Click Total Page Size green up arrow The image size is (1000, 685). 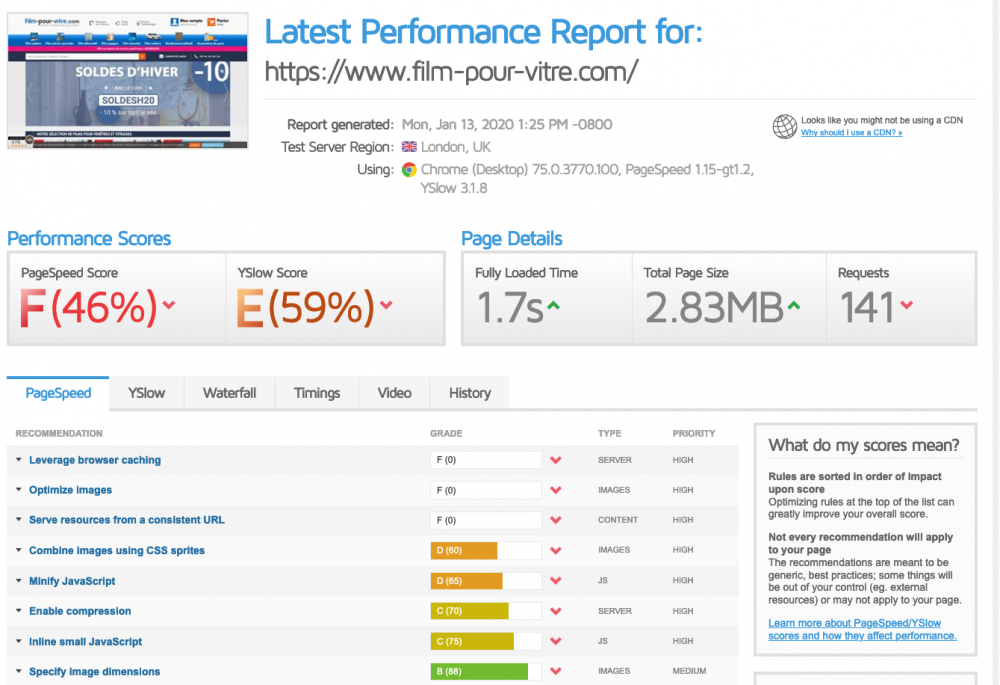pos(793,306)
